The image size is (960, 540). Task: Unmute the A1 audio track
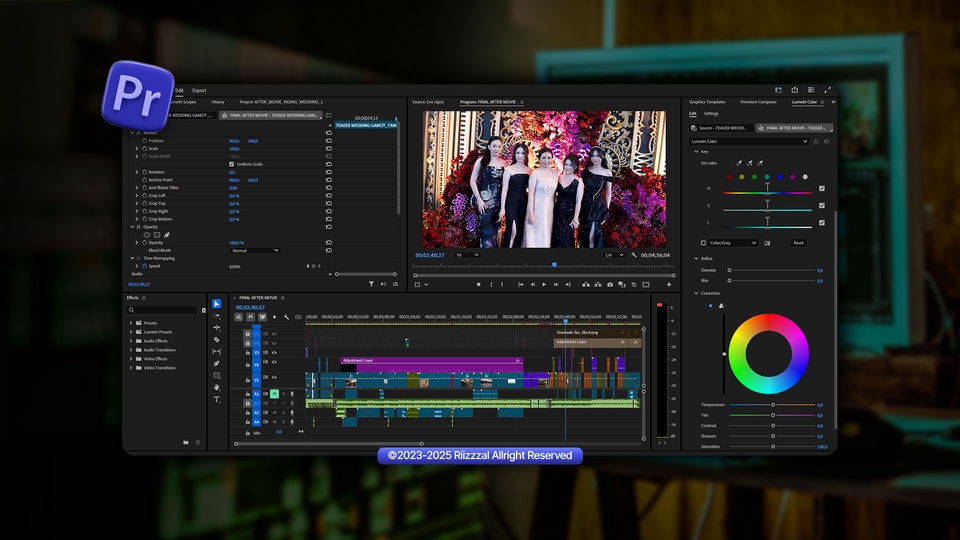274,394
